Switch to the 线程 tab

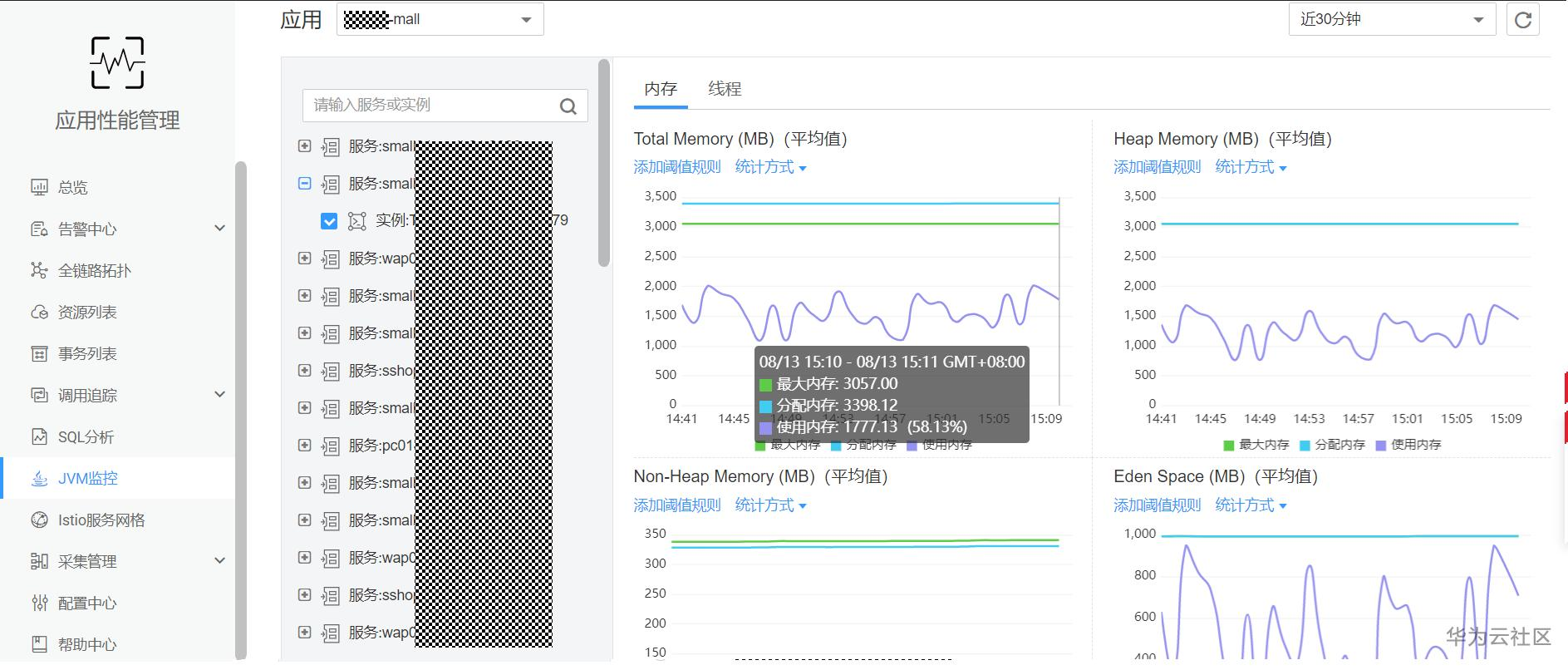[x=725, y=89]
